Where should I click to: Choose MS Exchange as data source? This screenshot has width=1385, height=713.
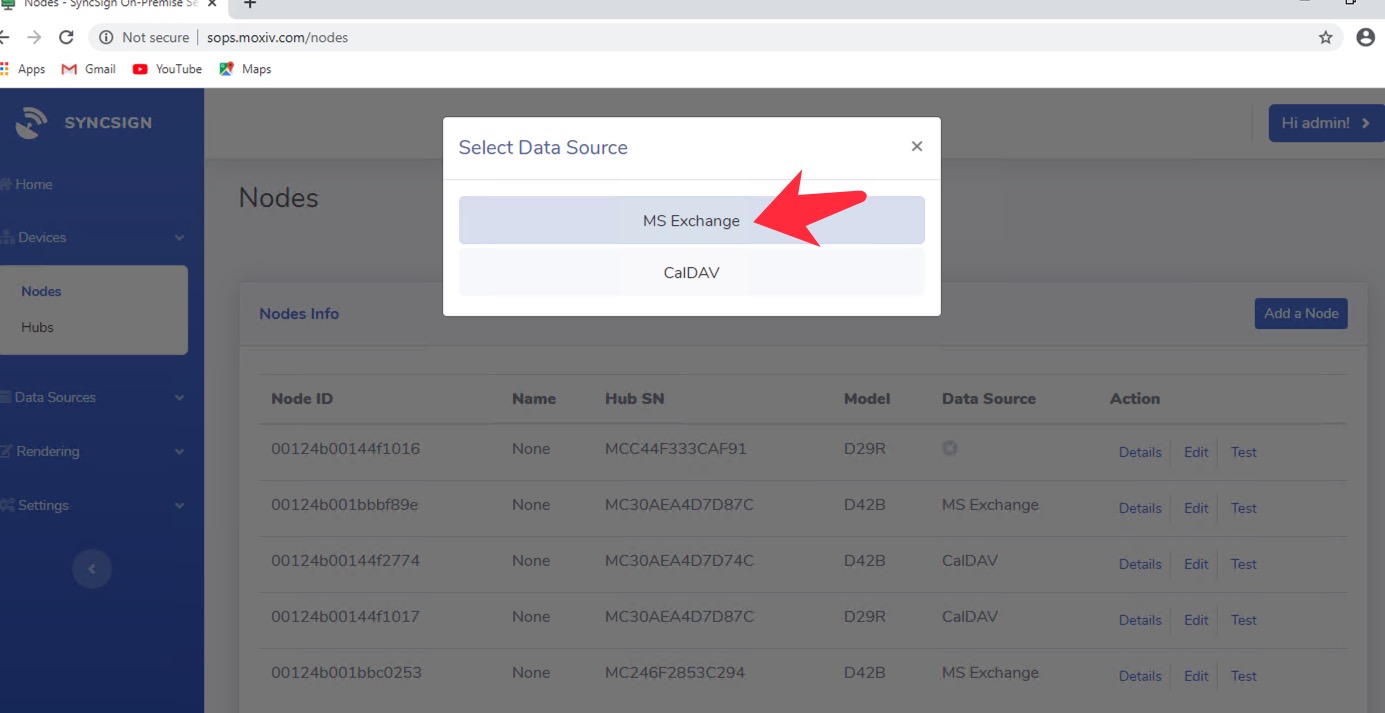click(691, 220)
